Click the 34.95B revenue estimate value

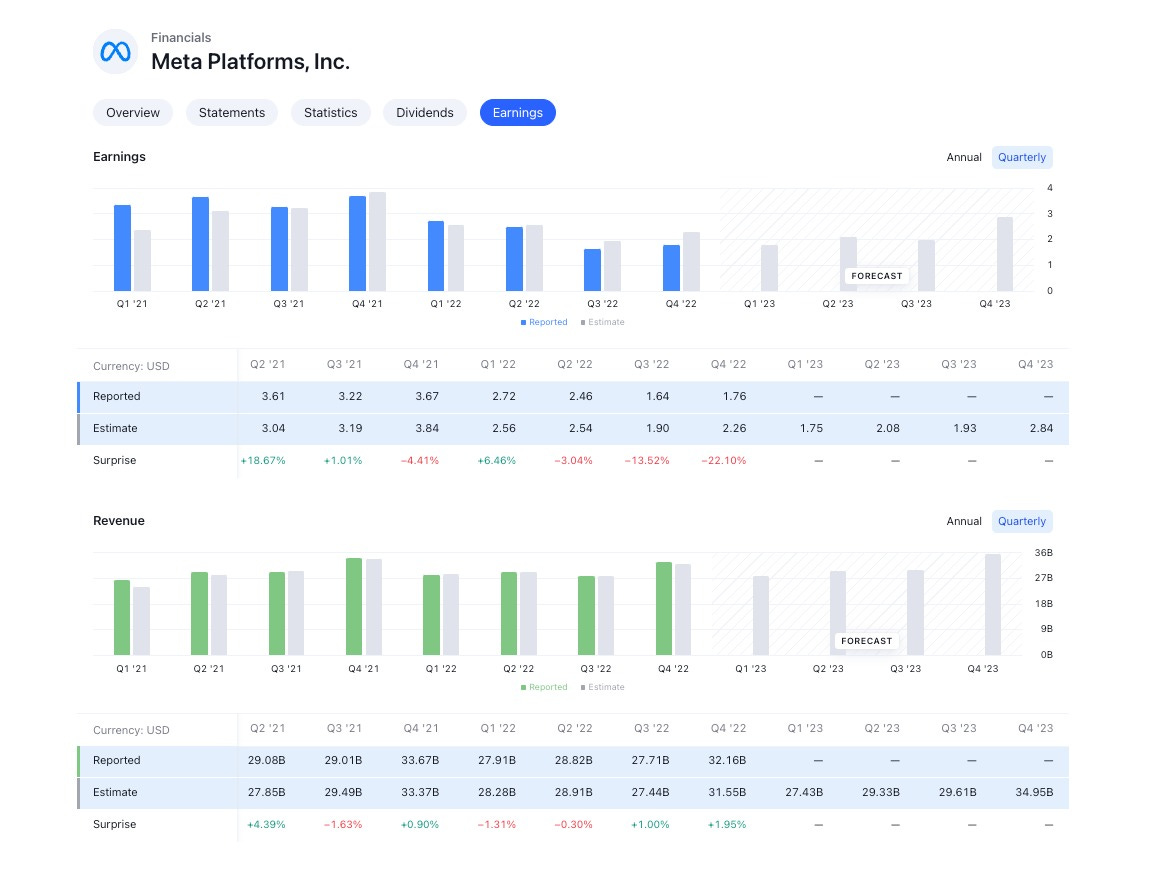[1034, 792]
